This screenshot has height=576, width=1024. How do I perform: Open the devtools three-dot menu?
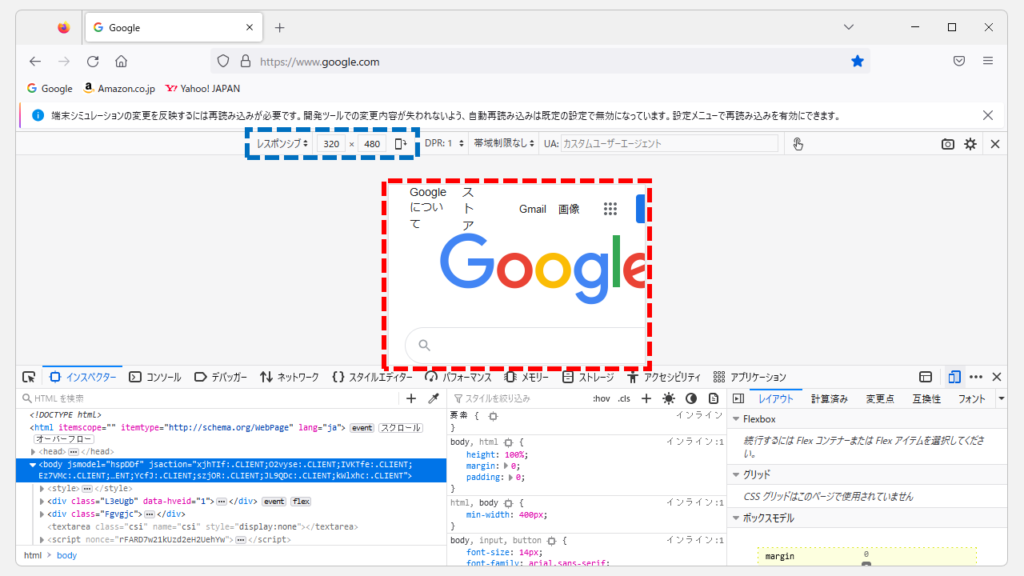pyautogui.click(x=976, y=377)
